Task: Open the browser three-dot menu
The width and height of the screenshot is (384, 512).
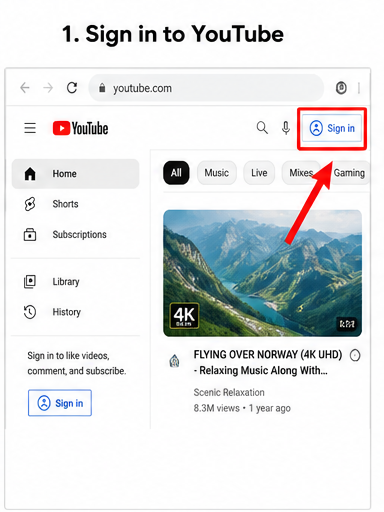Action: 359,88
